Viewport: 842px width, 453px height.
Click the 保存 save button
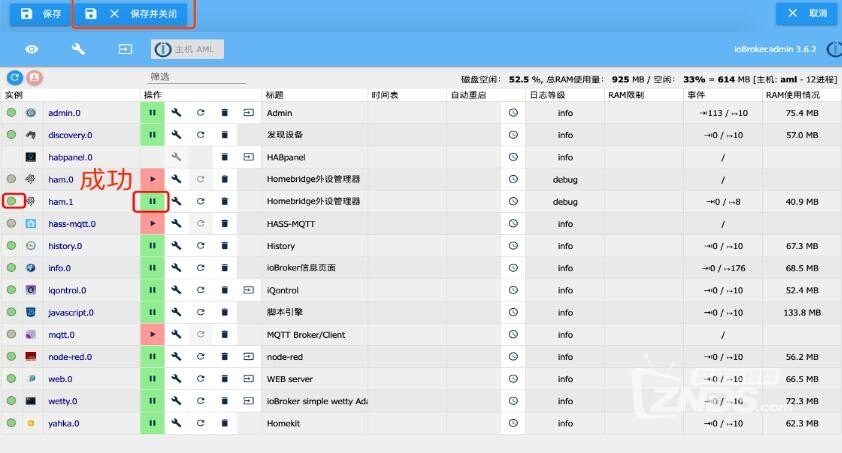click(41, 14)
